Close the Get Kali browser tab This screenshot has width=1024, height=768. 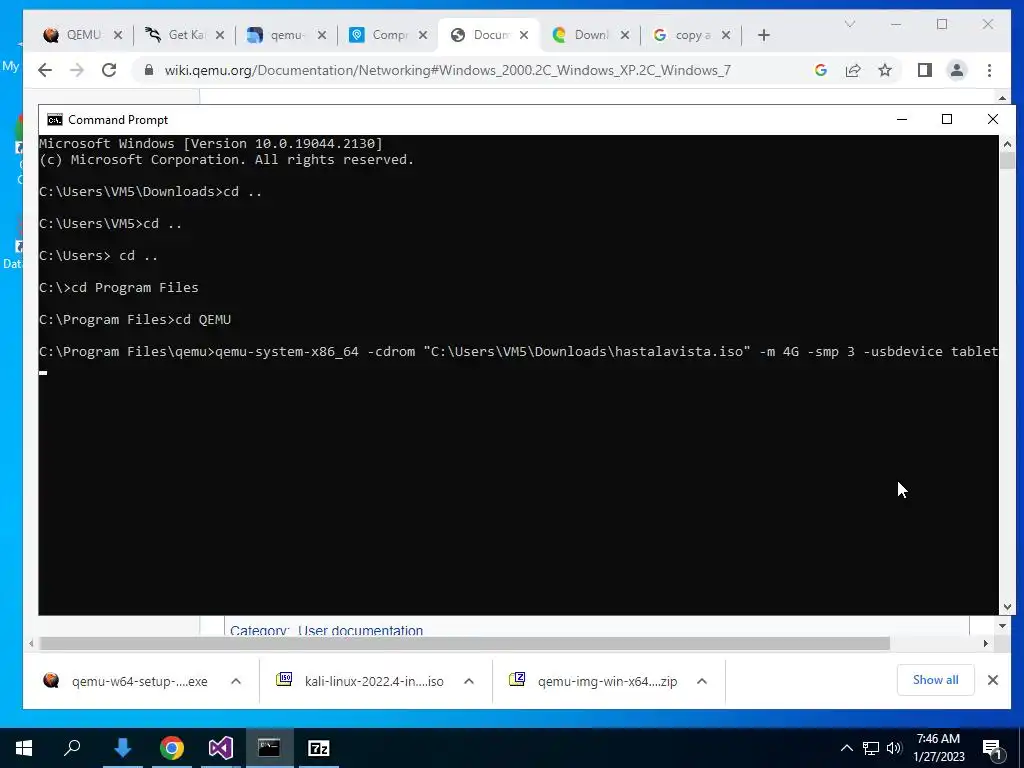[219, 35]
